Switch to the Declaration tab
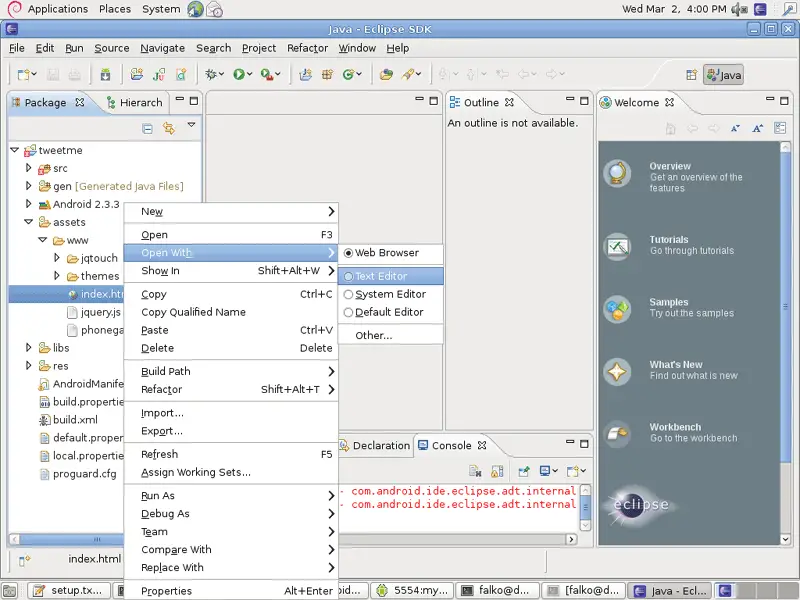Viewport: 800px width, 600px height. 375,445
